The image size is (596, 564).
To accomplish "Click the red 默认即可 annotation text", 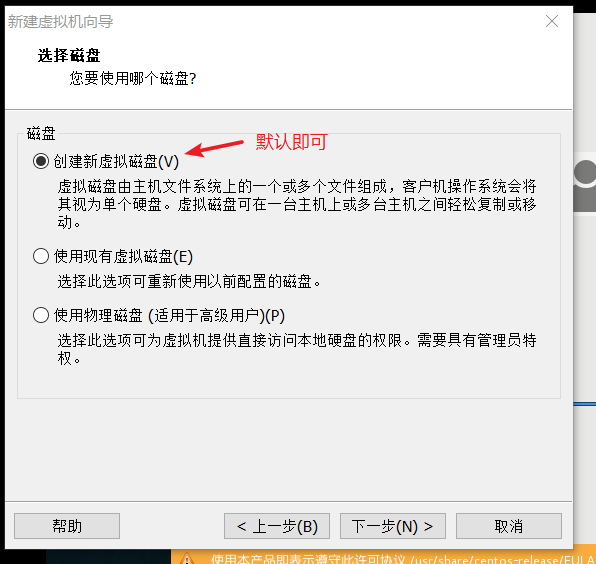I will [292, 142].
